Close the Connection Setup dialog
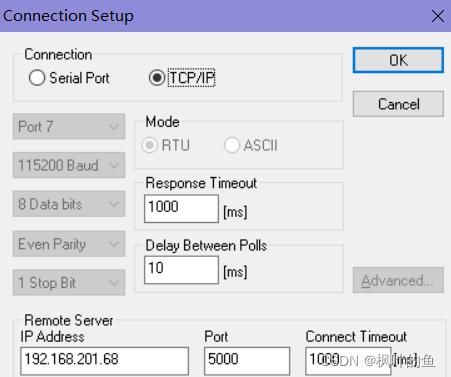 pos(438,16)
